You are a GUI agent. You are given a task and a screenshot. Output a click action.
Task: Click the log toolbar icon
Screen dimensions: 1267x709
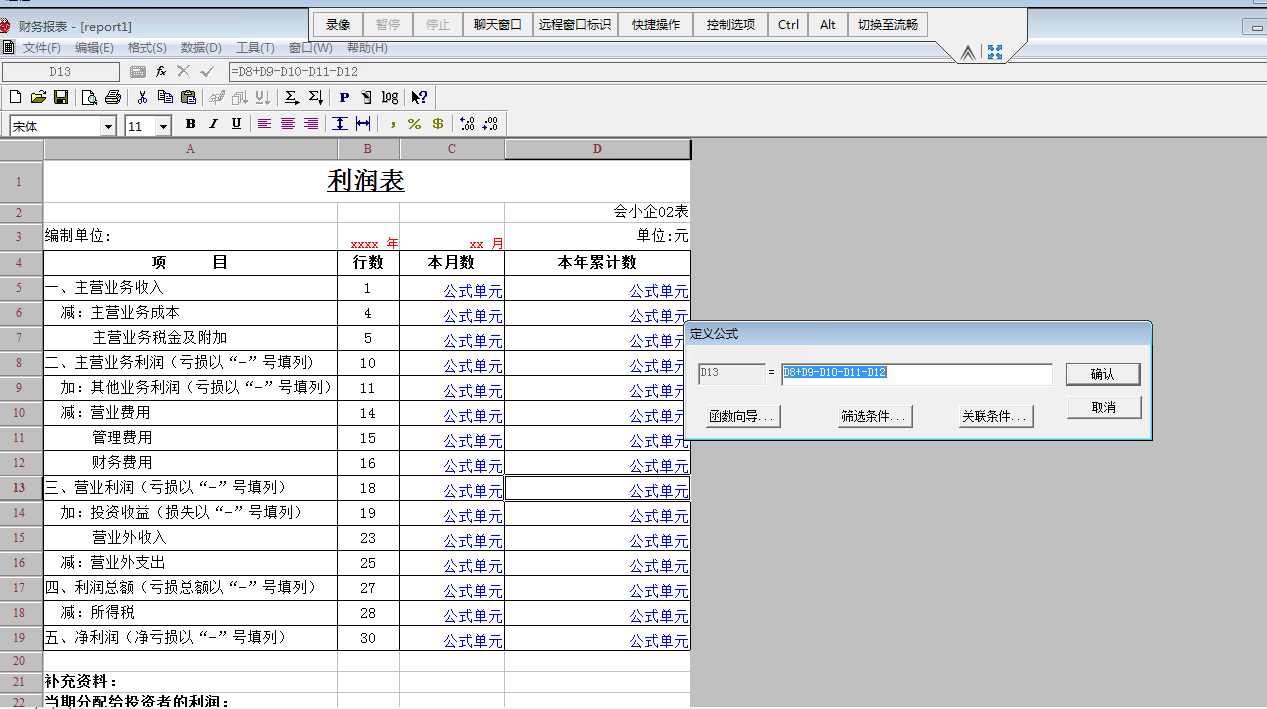[390, 97]
